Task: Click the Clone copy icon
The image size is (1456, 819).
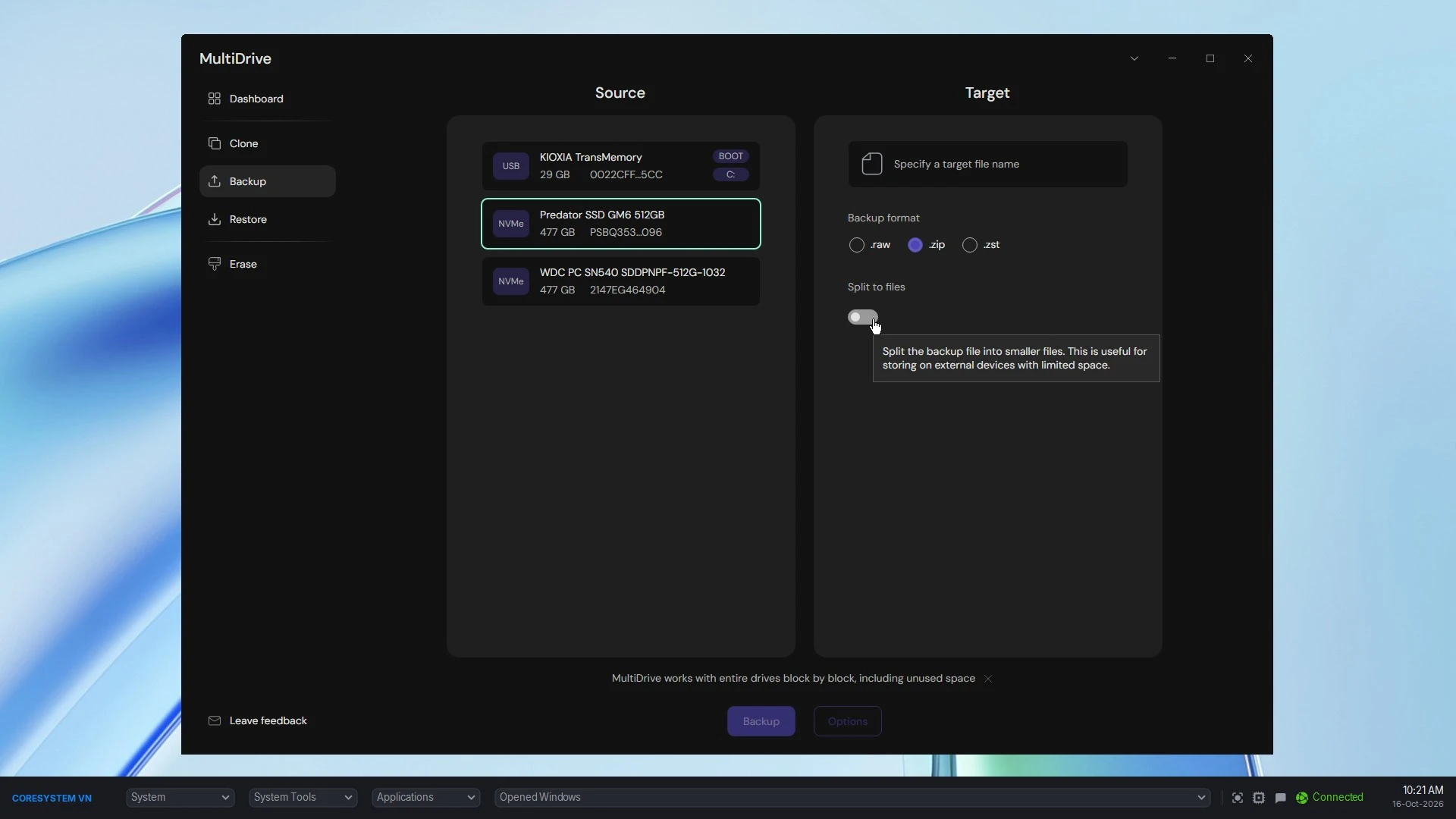Action: pyautogui.click(x=214, y=143)
